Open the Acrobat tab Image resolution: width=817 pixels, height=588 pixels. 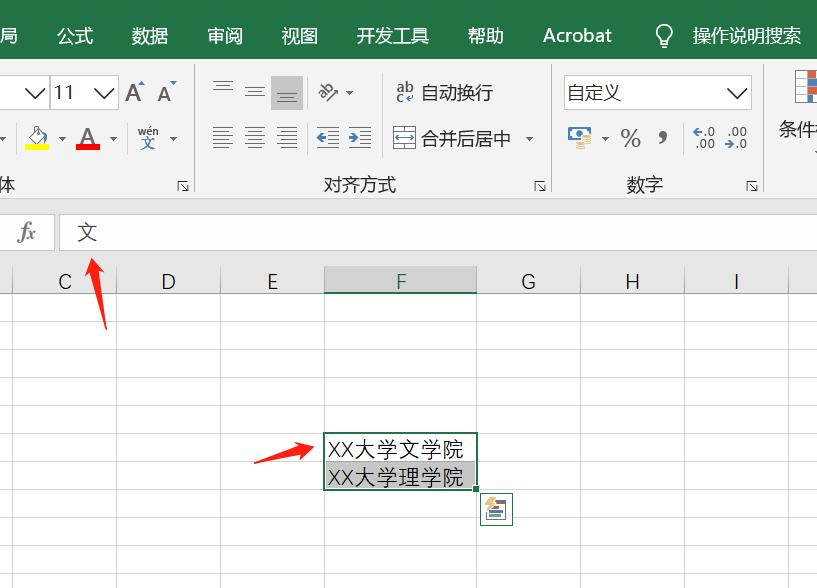577,36
